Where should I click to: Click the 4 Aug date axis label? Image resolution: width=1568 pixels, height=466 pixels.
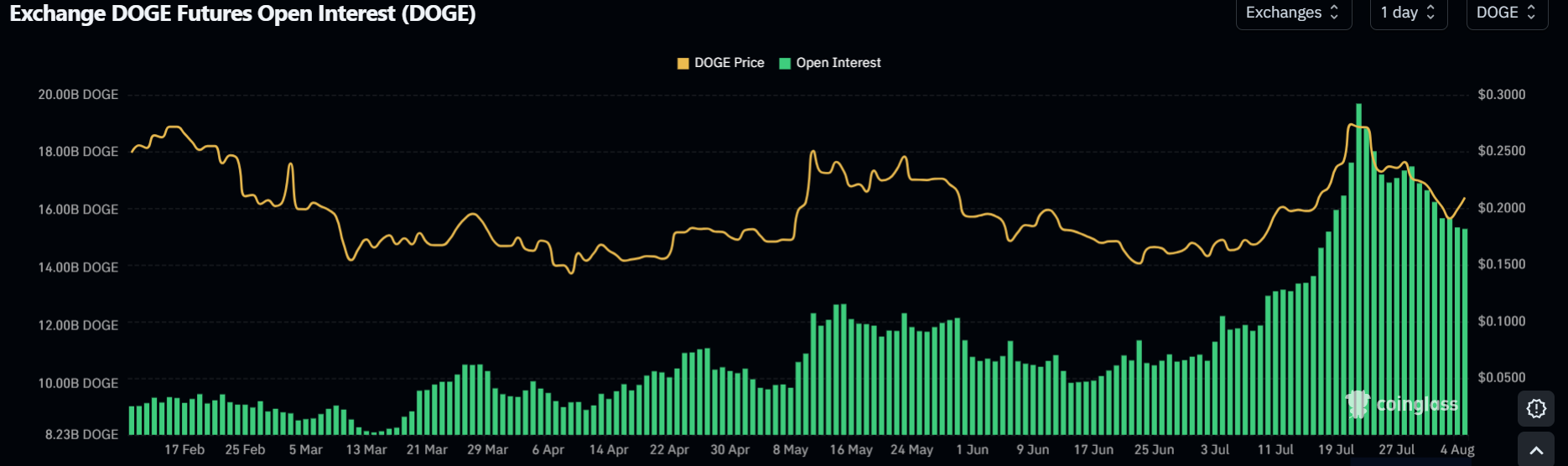coord(1457,450)
